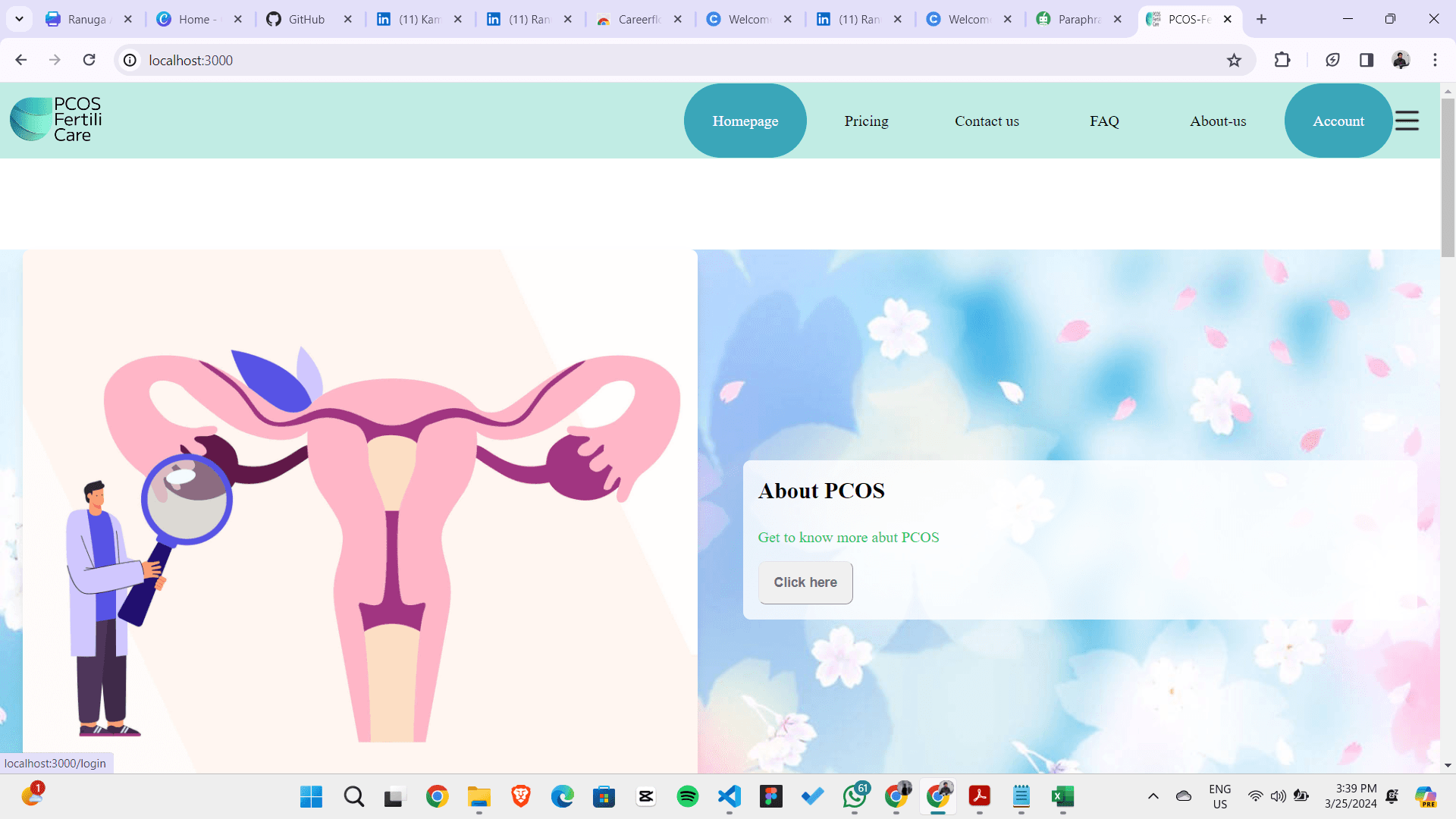Open the Account section

pyautogui.click(x=1338, y=121)
